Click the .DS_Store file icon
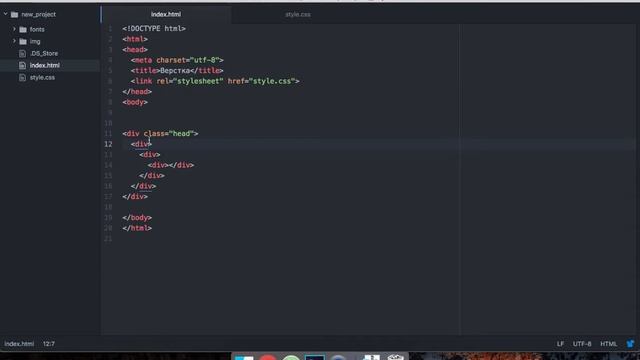The width and height of the screenshot is (640, 360). 22,53
